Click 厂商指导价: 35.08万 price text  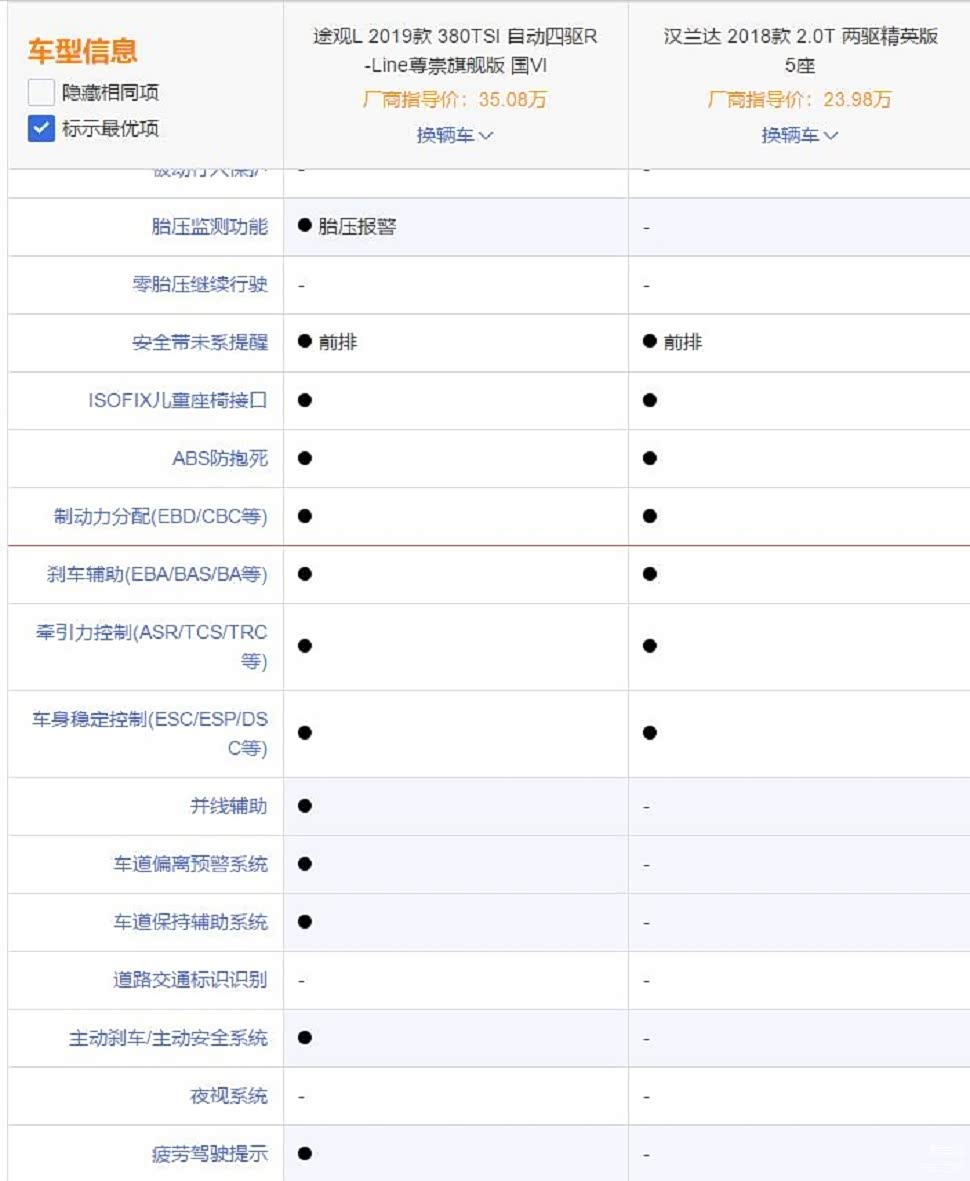[x=455, y=99]
